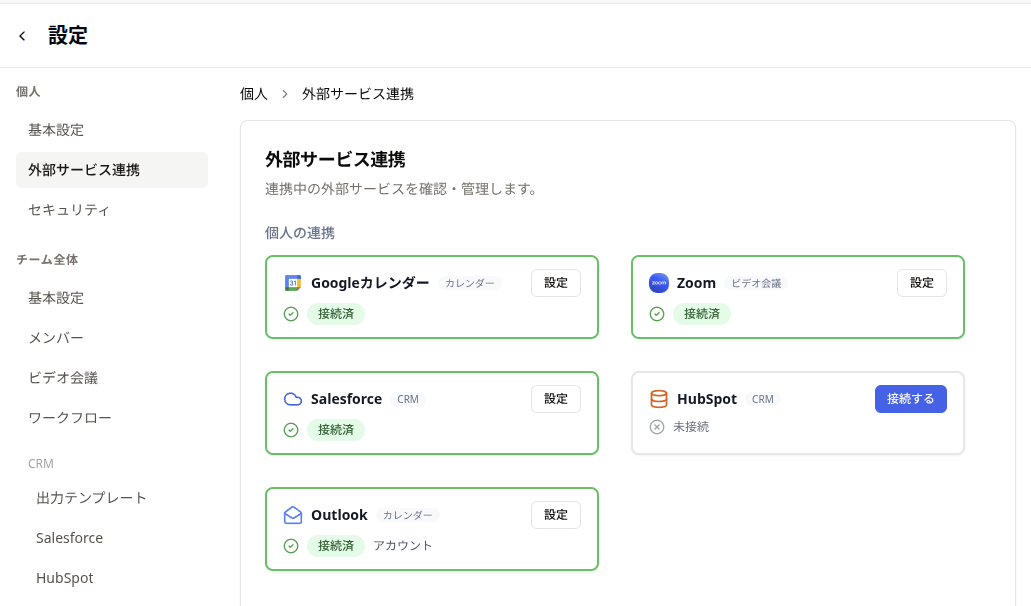
Task: Click the Googleカレンダー card title
Action: [370, 283]
